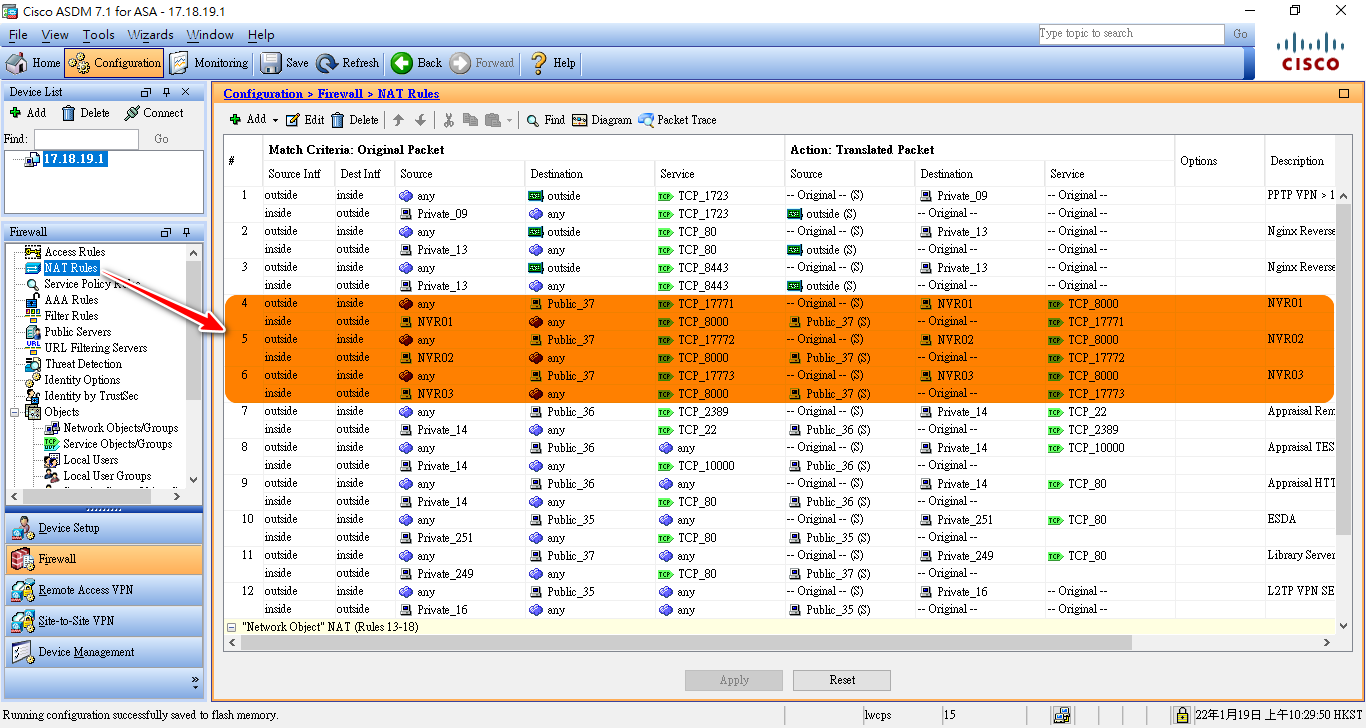This screenshot has width=1366, height=728.
Task: Open the Site-to-Site VPN section
Action: [75, 621]
